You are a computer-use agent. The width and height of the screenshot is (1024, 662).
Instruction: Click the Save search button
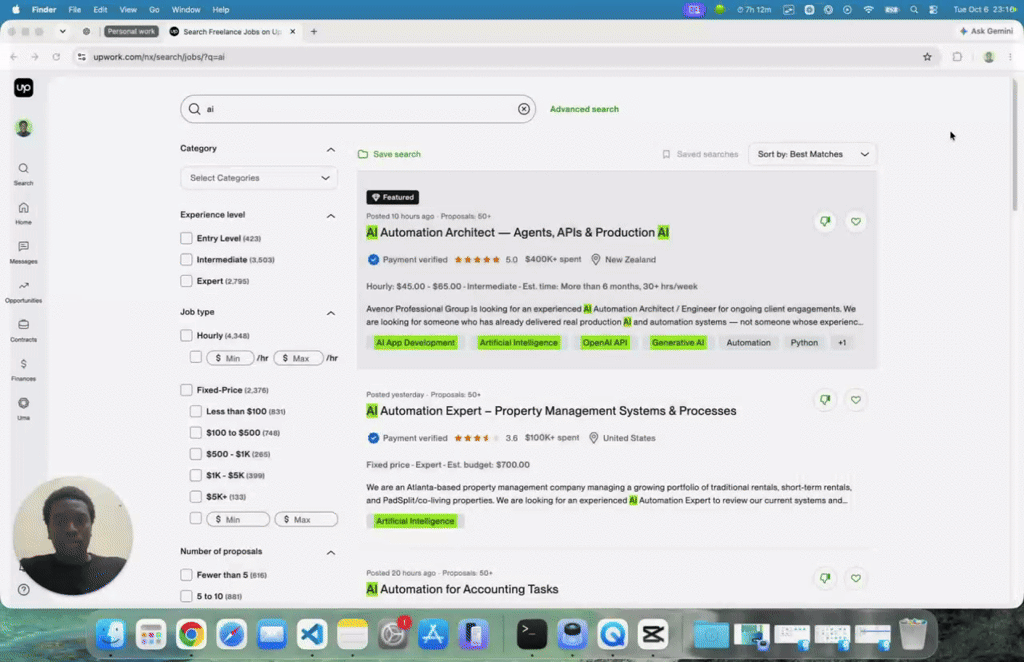pyautogui.click(x=389, y=154)
